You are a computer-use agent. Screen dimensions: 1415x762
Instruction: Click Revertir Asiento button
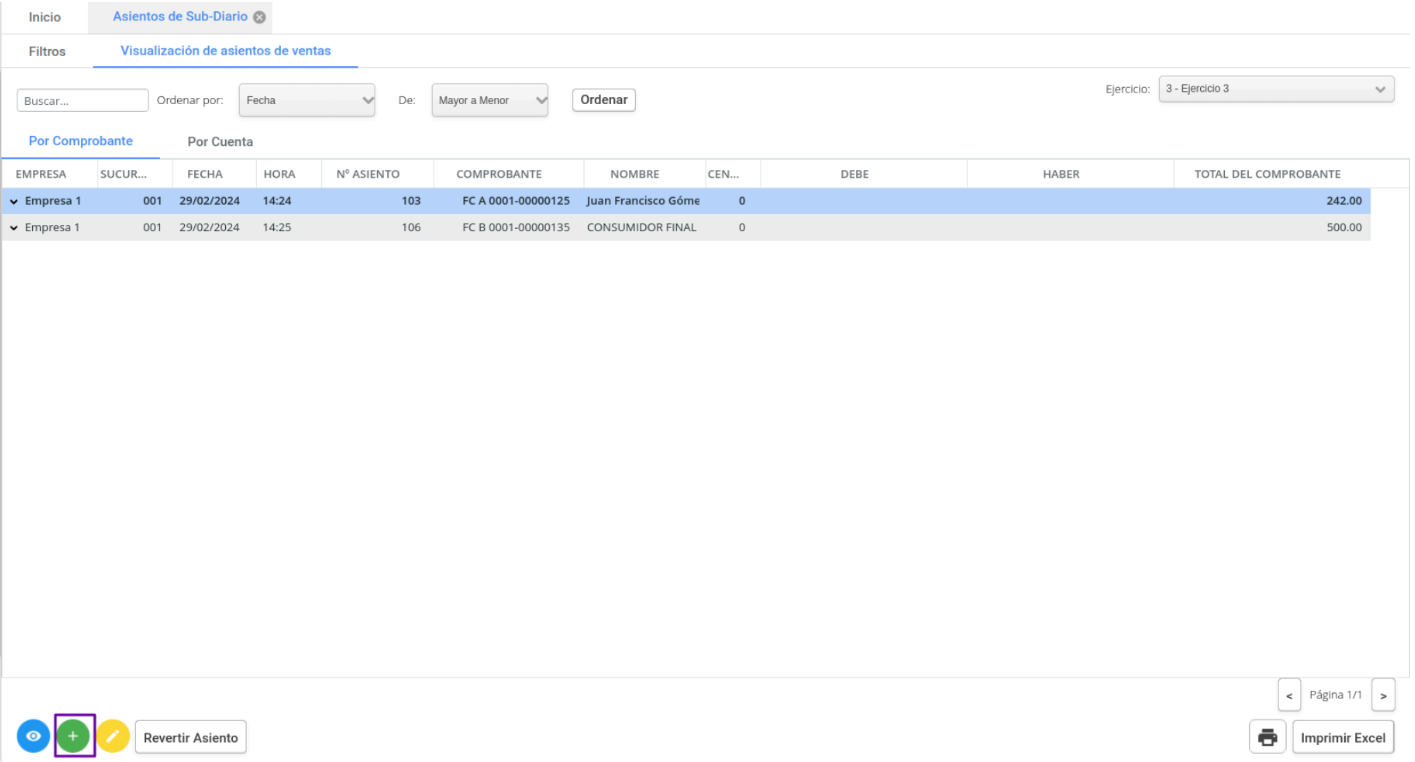point(191,738)
